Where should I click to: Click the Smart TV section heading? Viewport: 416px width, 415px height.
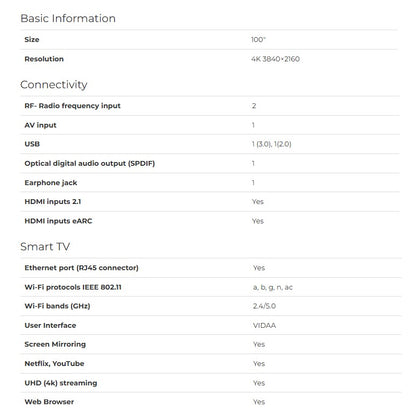click(x=45, y=247)
